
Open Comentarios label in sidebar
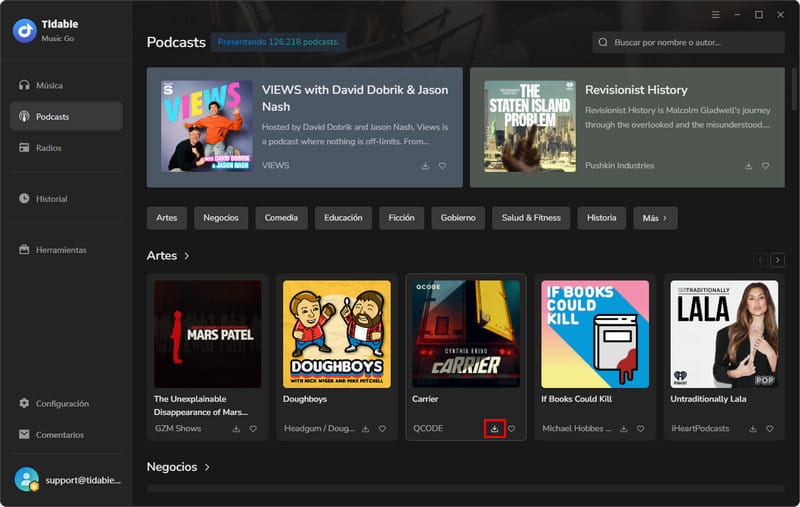click(x=60, y=435)
